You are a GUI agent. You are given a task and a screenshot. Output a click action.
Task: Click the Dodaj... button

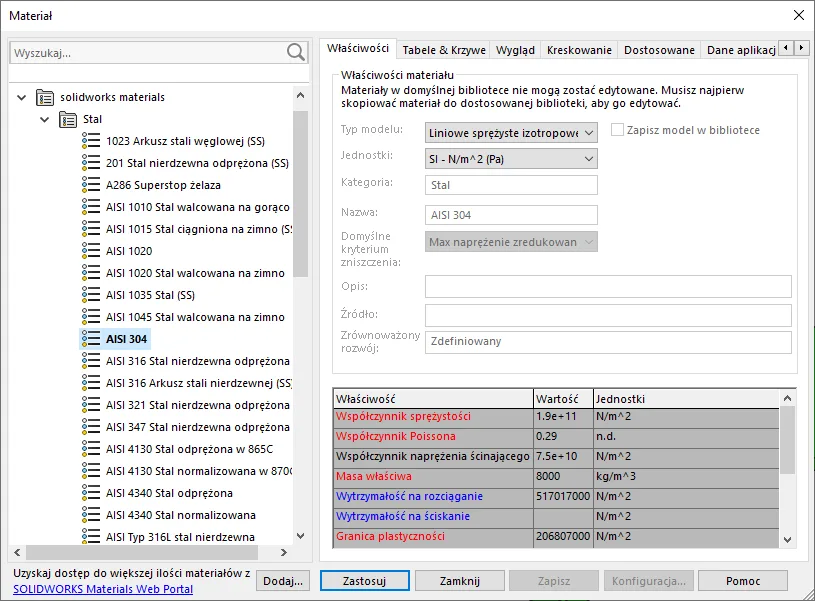point(283,581)
